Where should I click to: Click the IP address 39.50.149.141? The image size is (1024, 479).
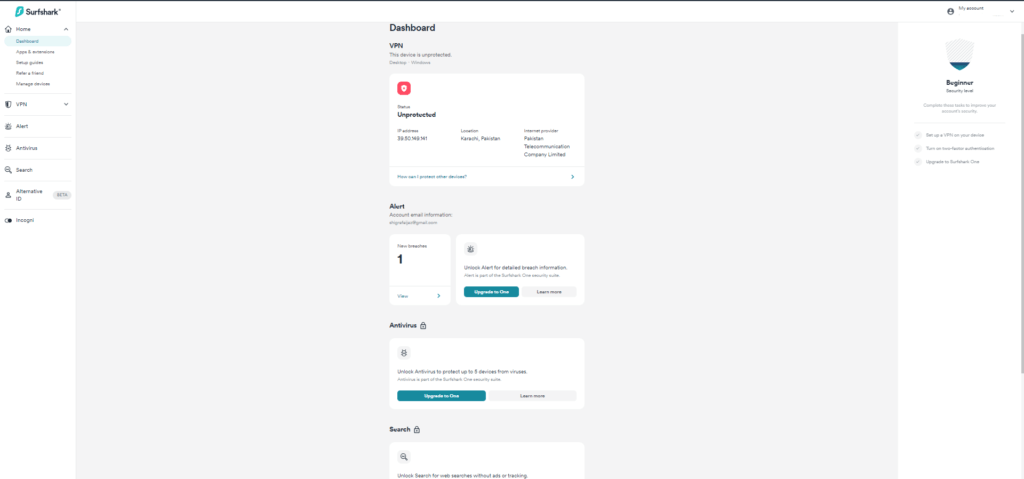[x=412, y=139]
